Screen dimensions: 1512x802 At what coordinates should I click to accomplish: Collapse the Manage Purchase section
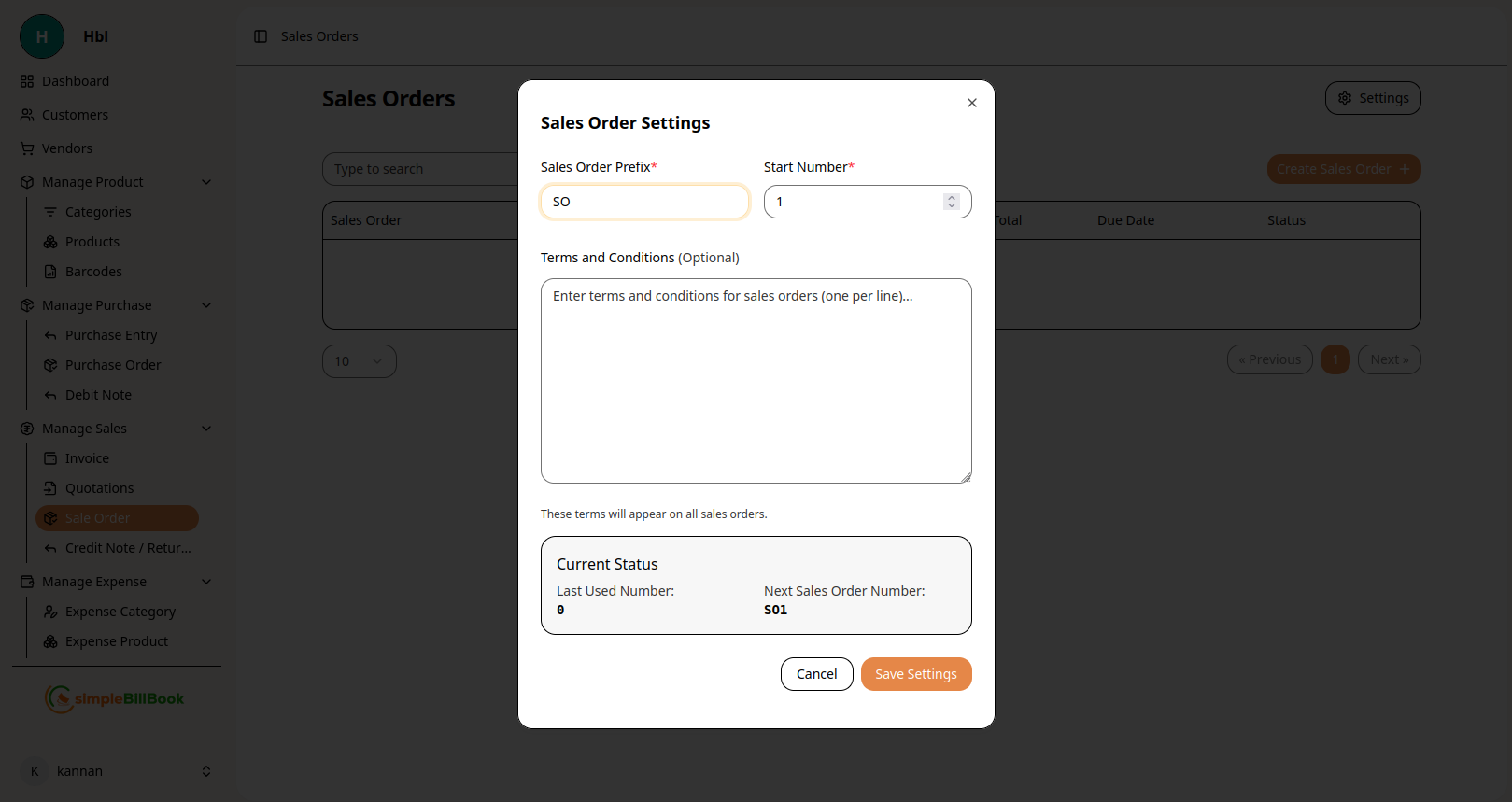click(x=206, y=305)
